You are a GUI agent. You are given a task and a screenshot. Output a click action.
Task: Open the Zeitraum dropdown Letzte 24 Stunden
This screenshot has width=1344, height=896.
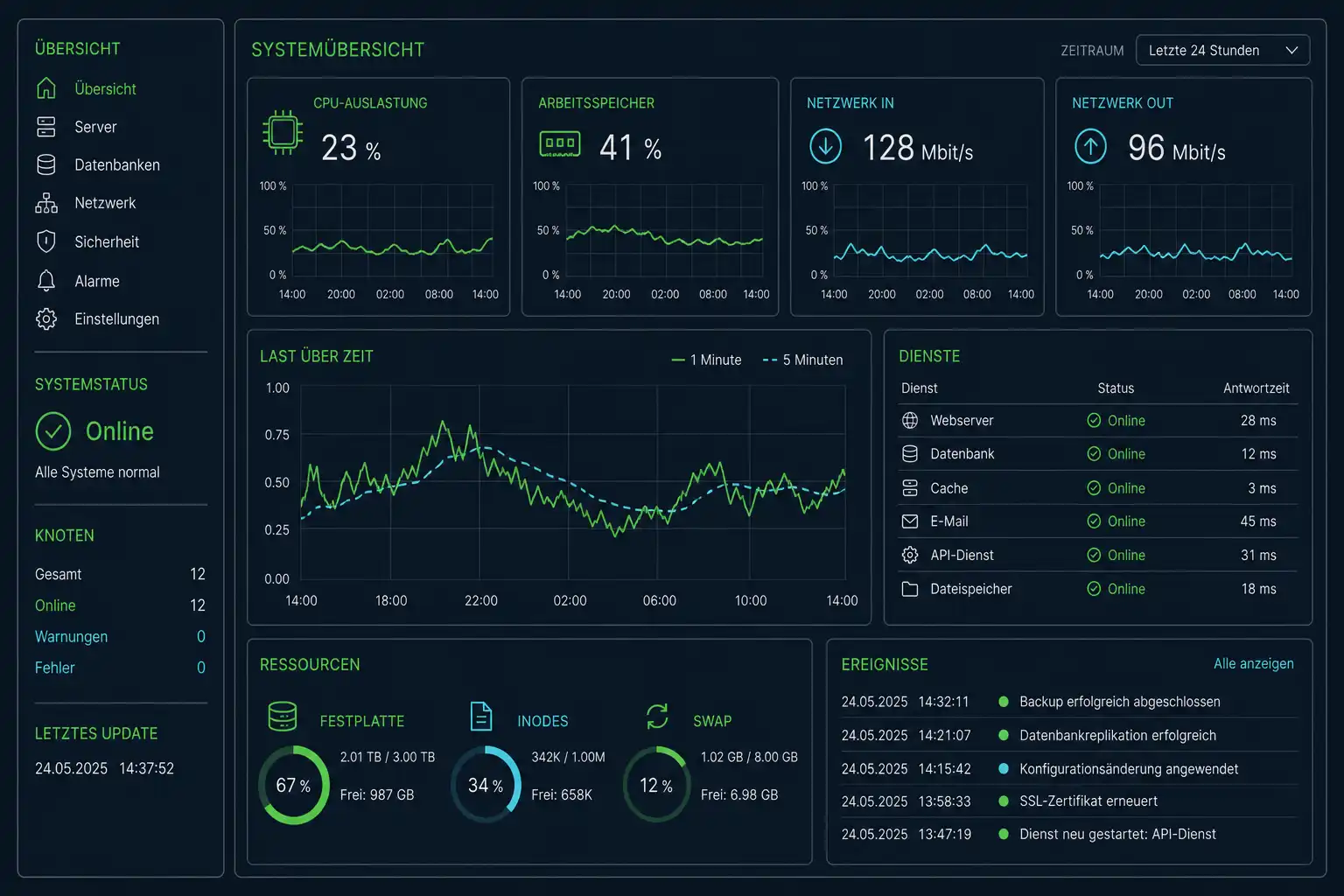click(x=1222, y=50)
